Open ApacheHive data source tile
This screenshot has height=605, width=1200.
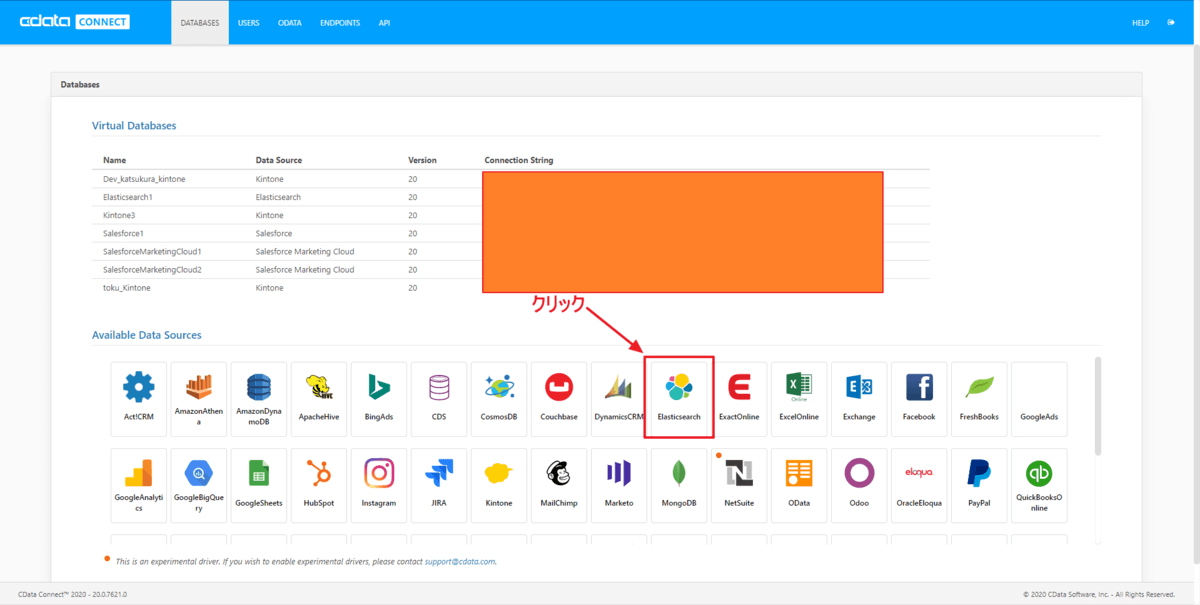click(x=319, y=399)
